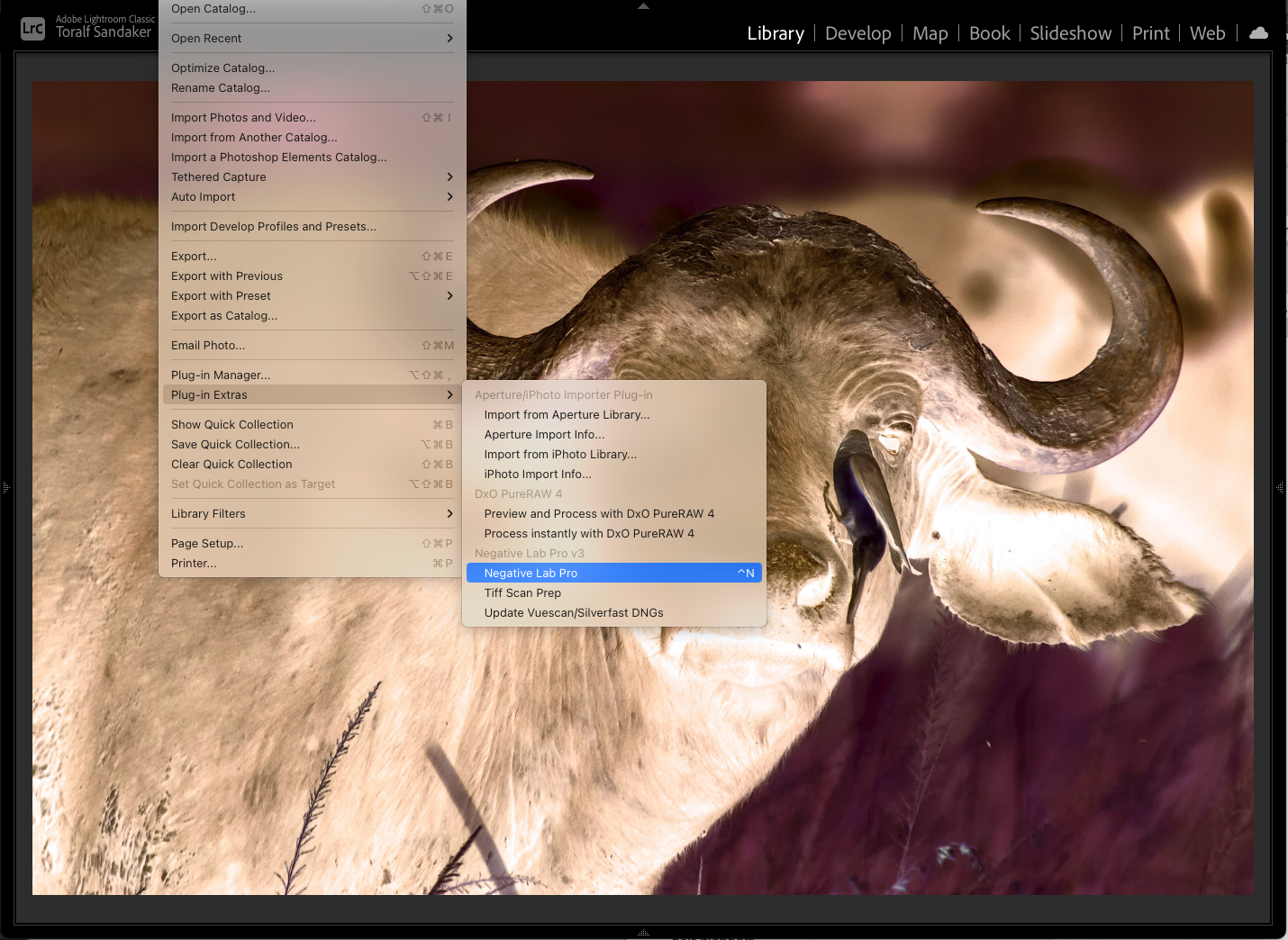Viewport: 1288px width, 940px height.
Task: Click the cloud sync status icon
Action: point(1258,33)
